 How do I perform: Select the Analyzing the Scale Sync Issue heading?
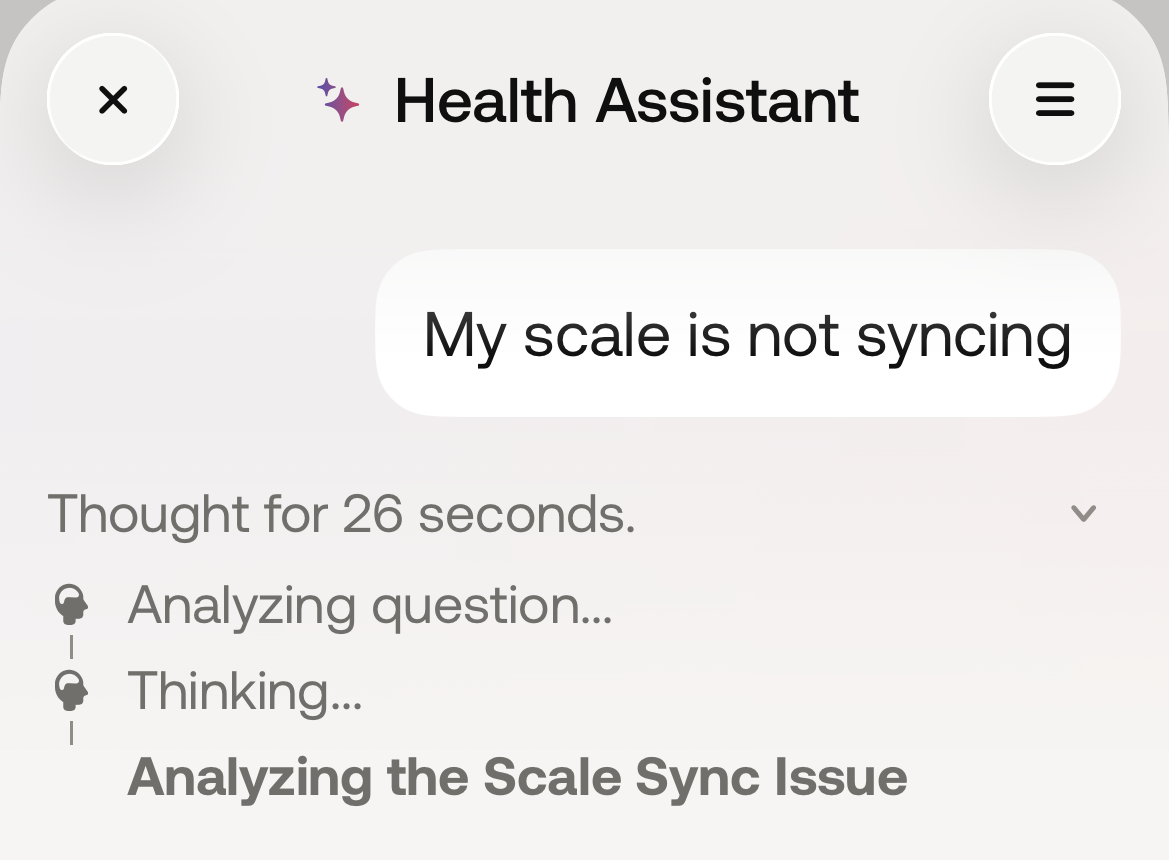517,778
